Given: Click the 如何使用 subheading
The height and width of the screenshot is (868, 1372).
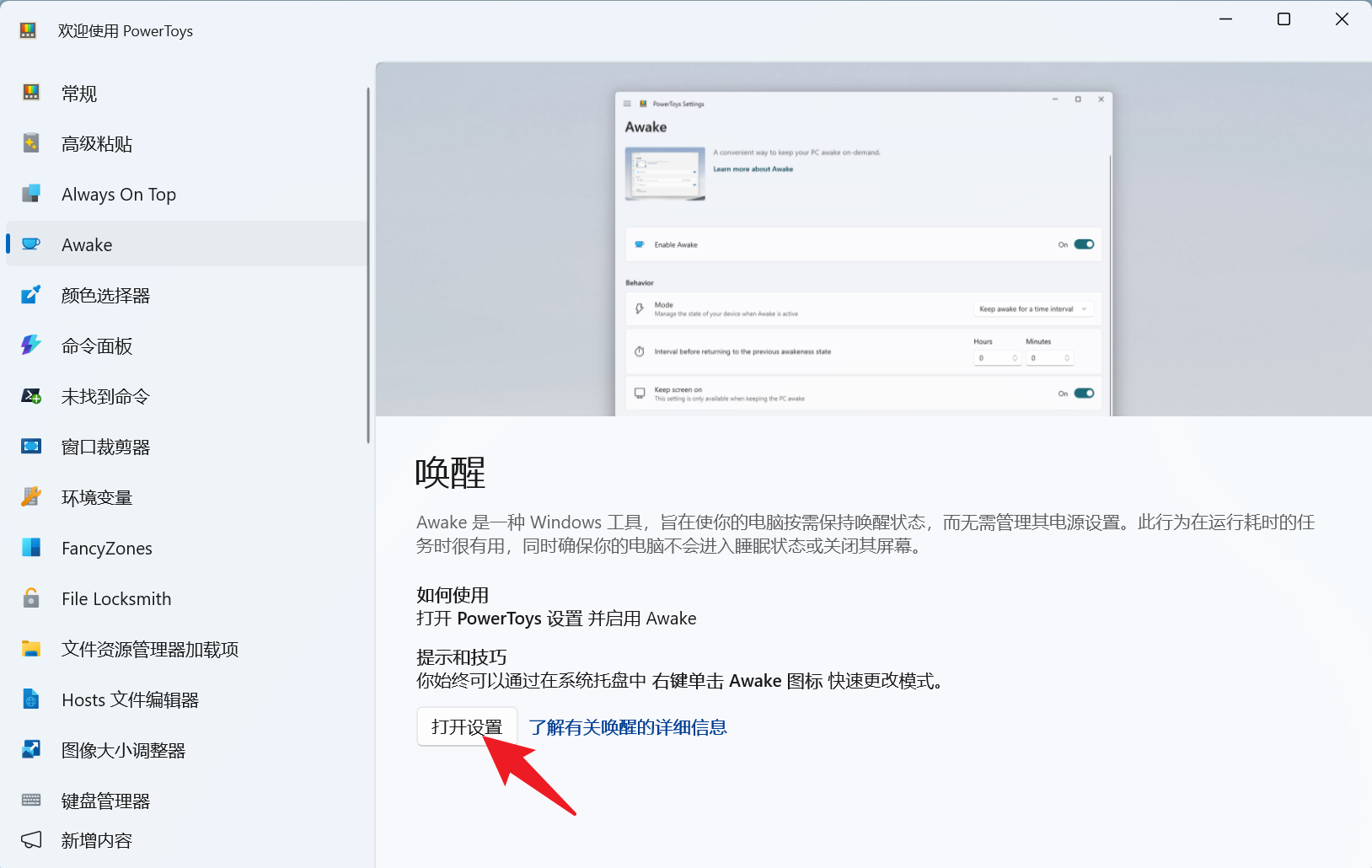Looking at the screenshot, I should tap(453, 595).
